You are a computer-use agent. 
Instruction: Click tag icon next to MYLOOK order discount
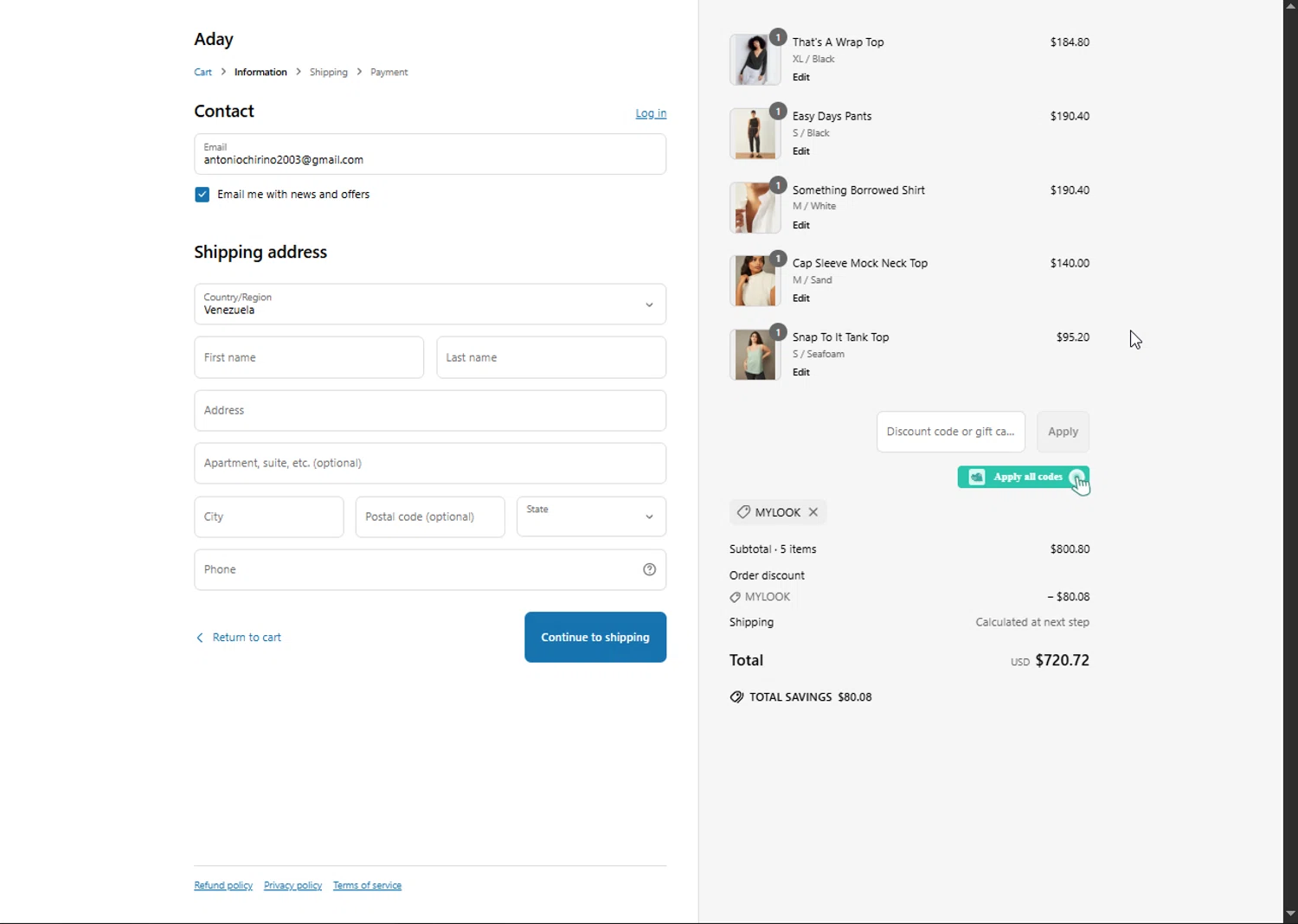(735, 597)
